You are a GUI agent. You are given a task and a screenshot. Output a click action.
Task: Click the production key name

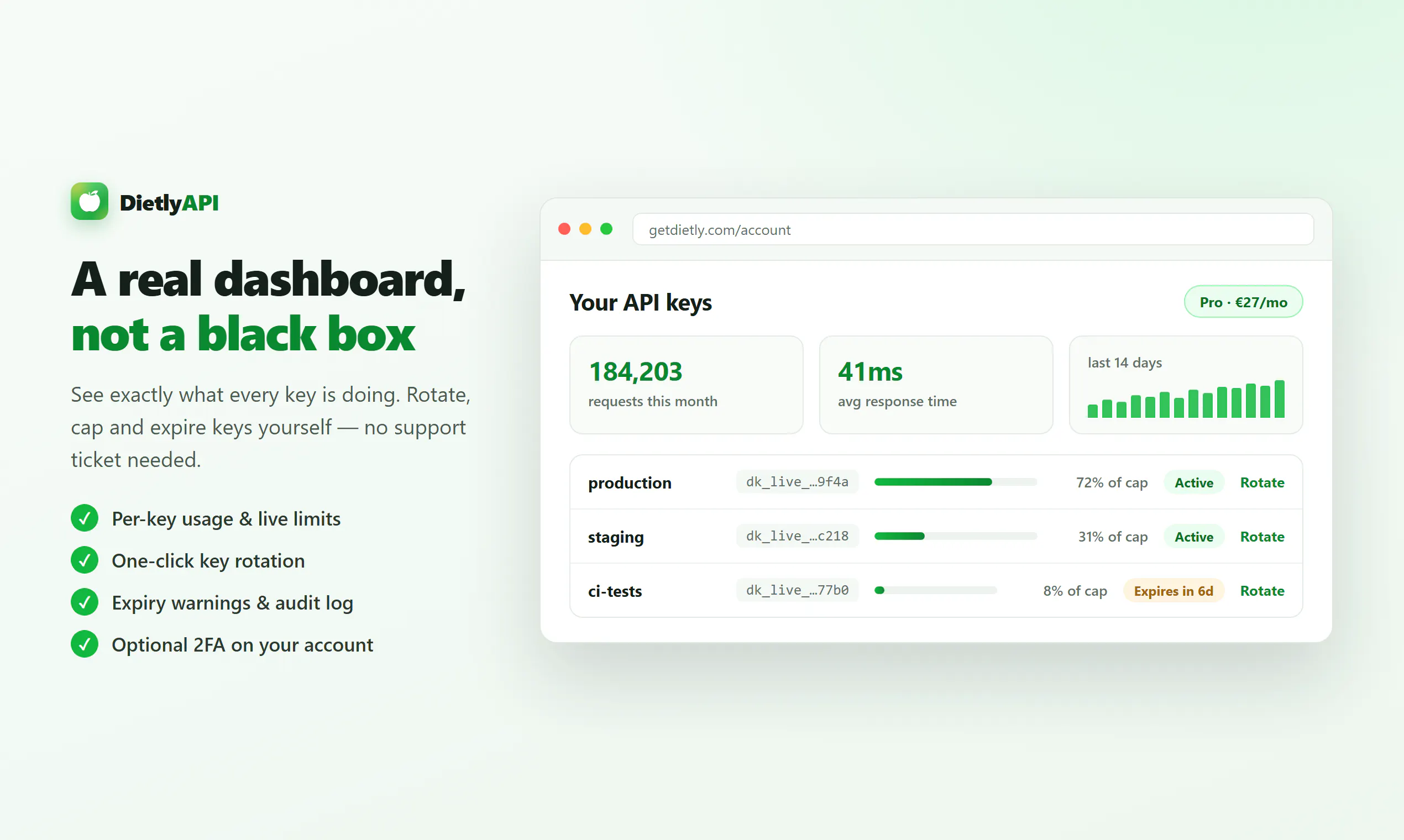click(x=630, y=483)
